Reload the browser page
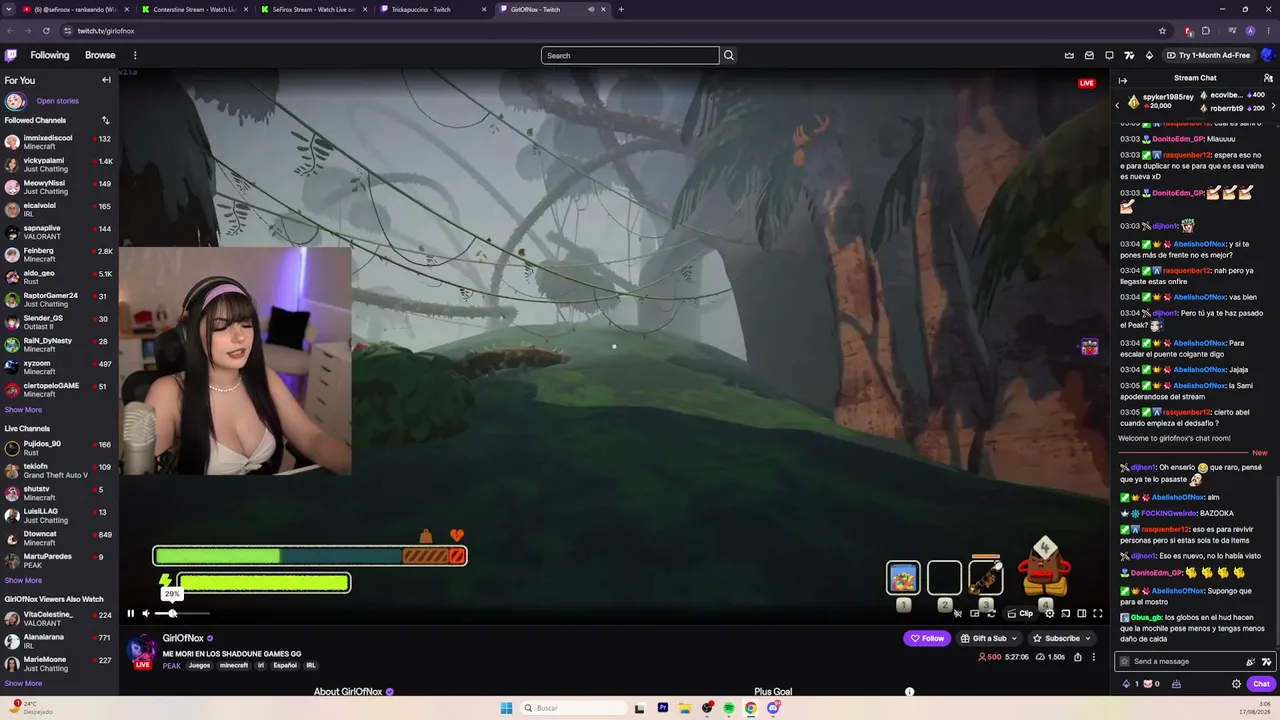Viewport: 1280px width, 720px height. [46, 31]
